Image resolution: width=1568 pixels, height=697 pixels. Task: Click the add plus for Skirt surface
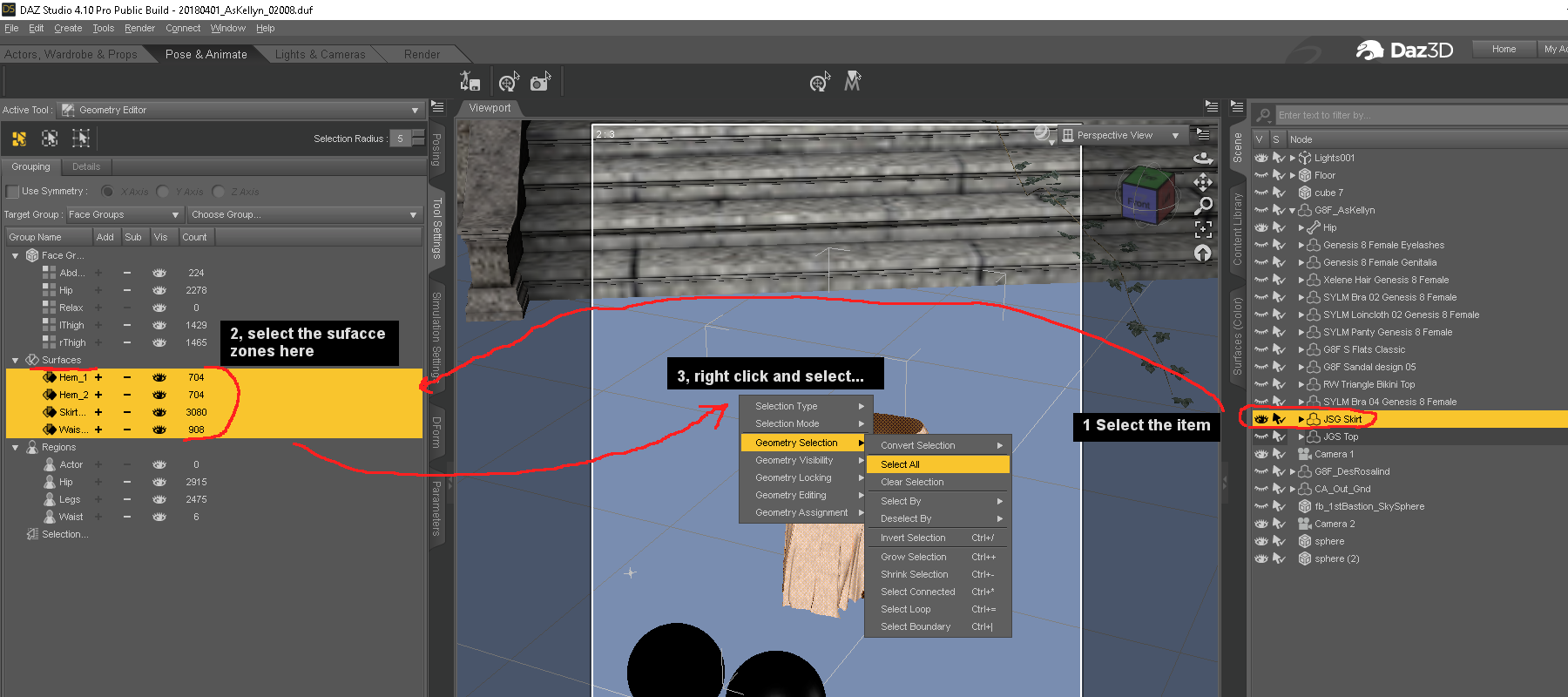(98, 412)
